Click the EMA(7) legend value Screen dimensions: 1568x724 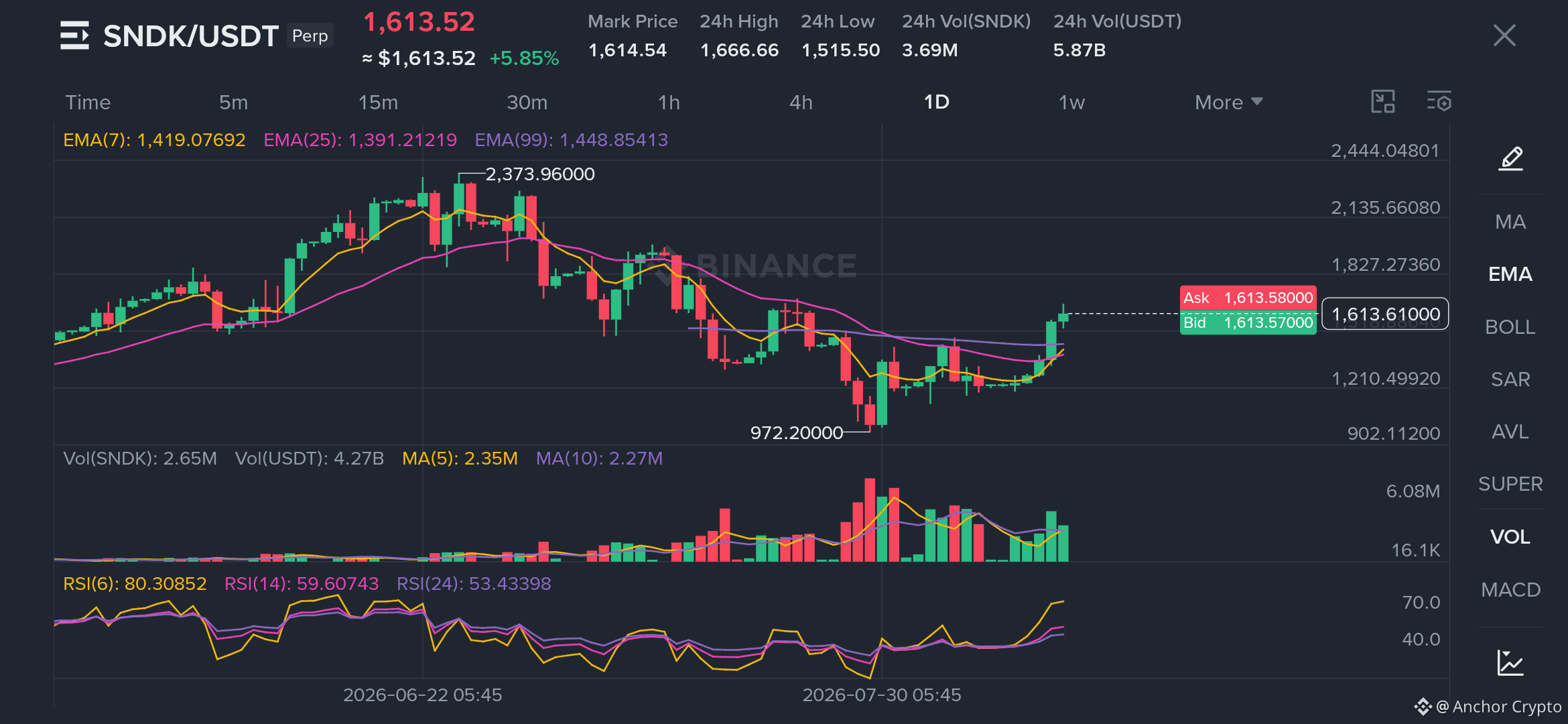click(154, 139)
